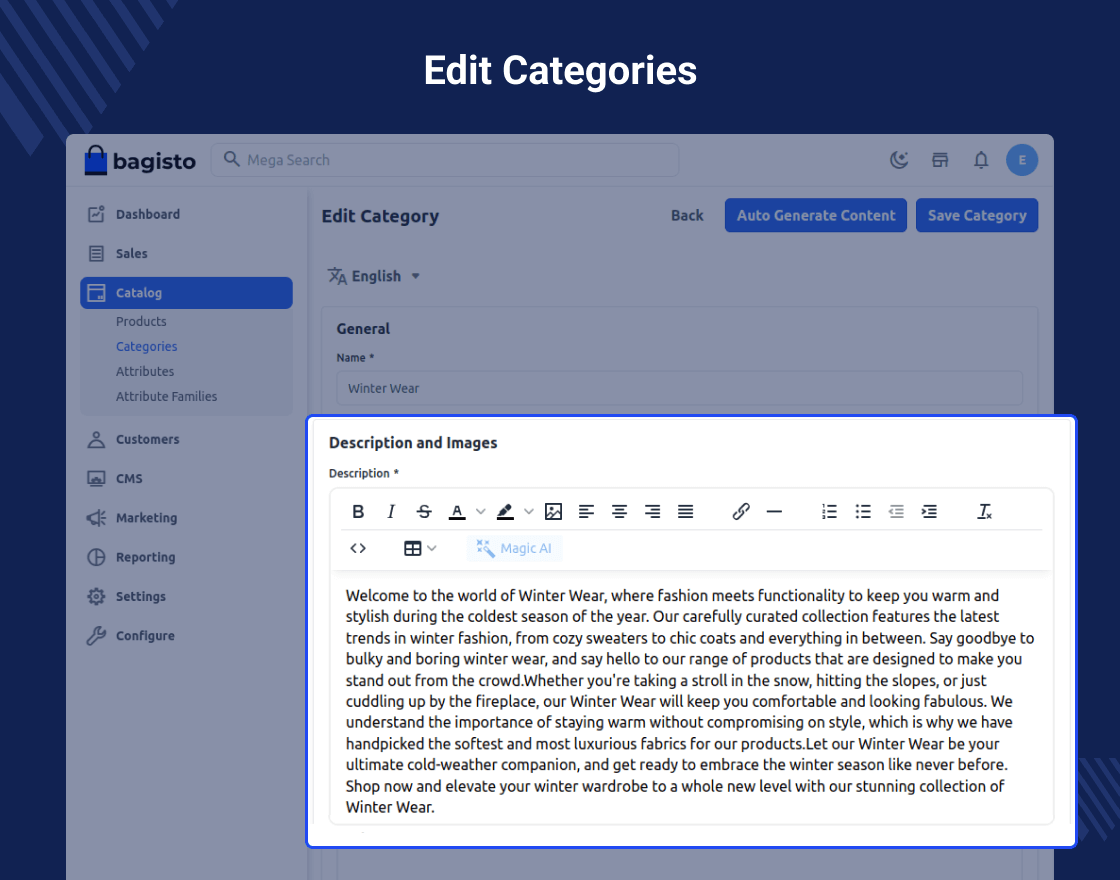Viewport: 1120px width, 880px height.
Task: Click the Name input field with Winter Wear
Action: [x=679, y=389]
